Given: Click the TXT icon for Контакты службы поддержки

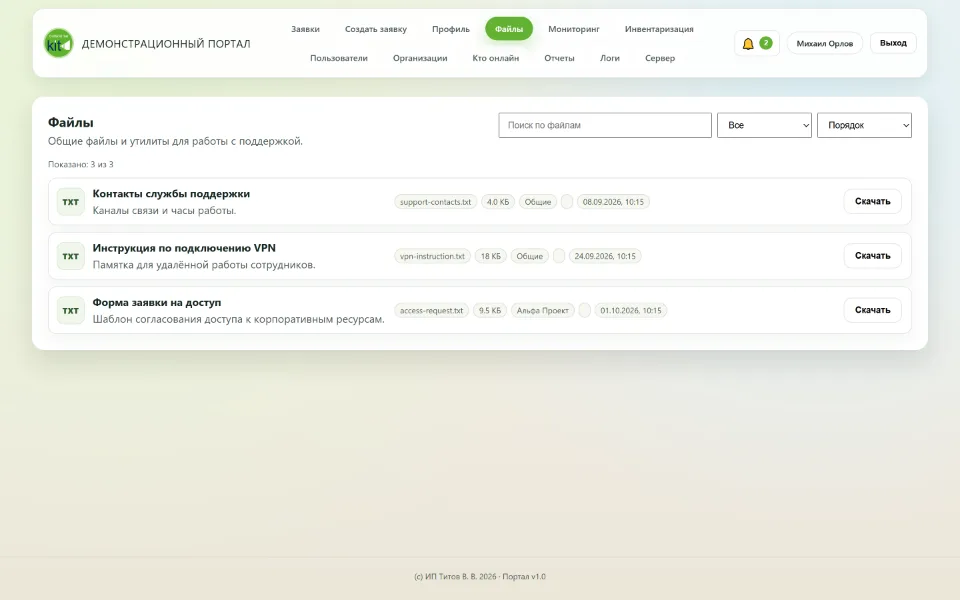Looking at the screenshot, I should [70, 202].
